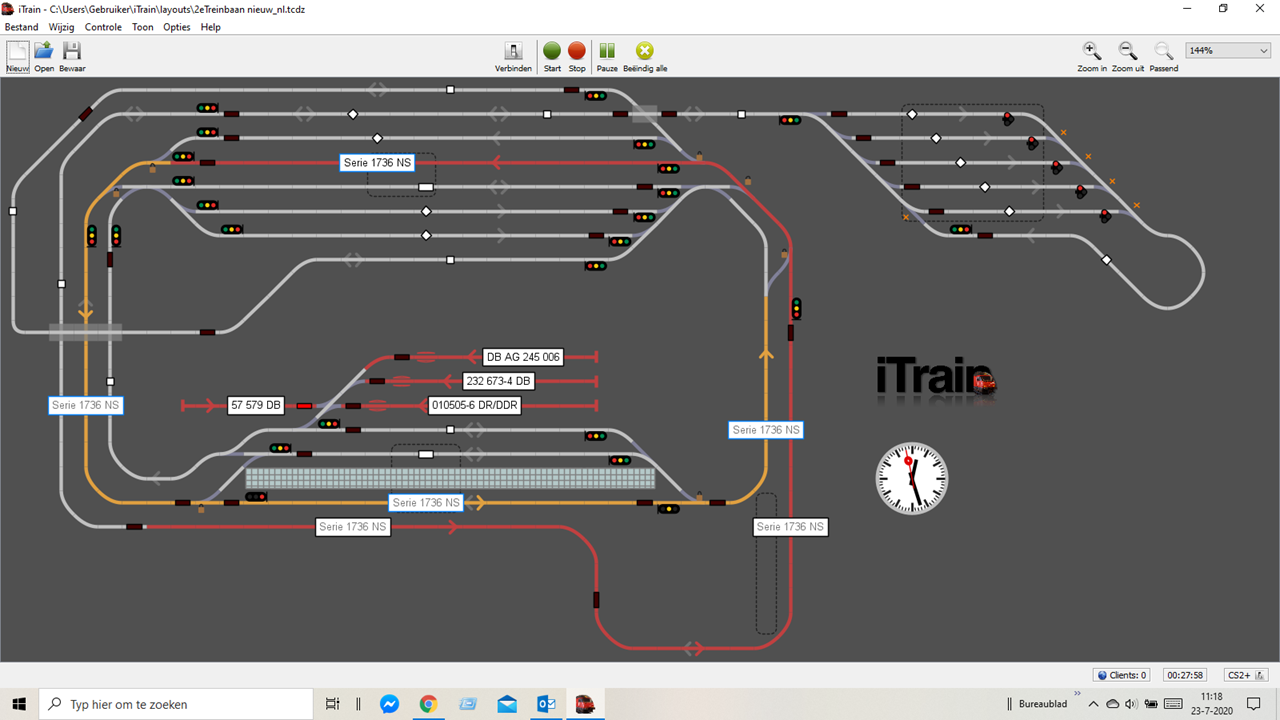Open Task View on the taskbar
Image resolution: width=1280 pixels, height=720 pixels.
point(333,704)
